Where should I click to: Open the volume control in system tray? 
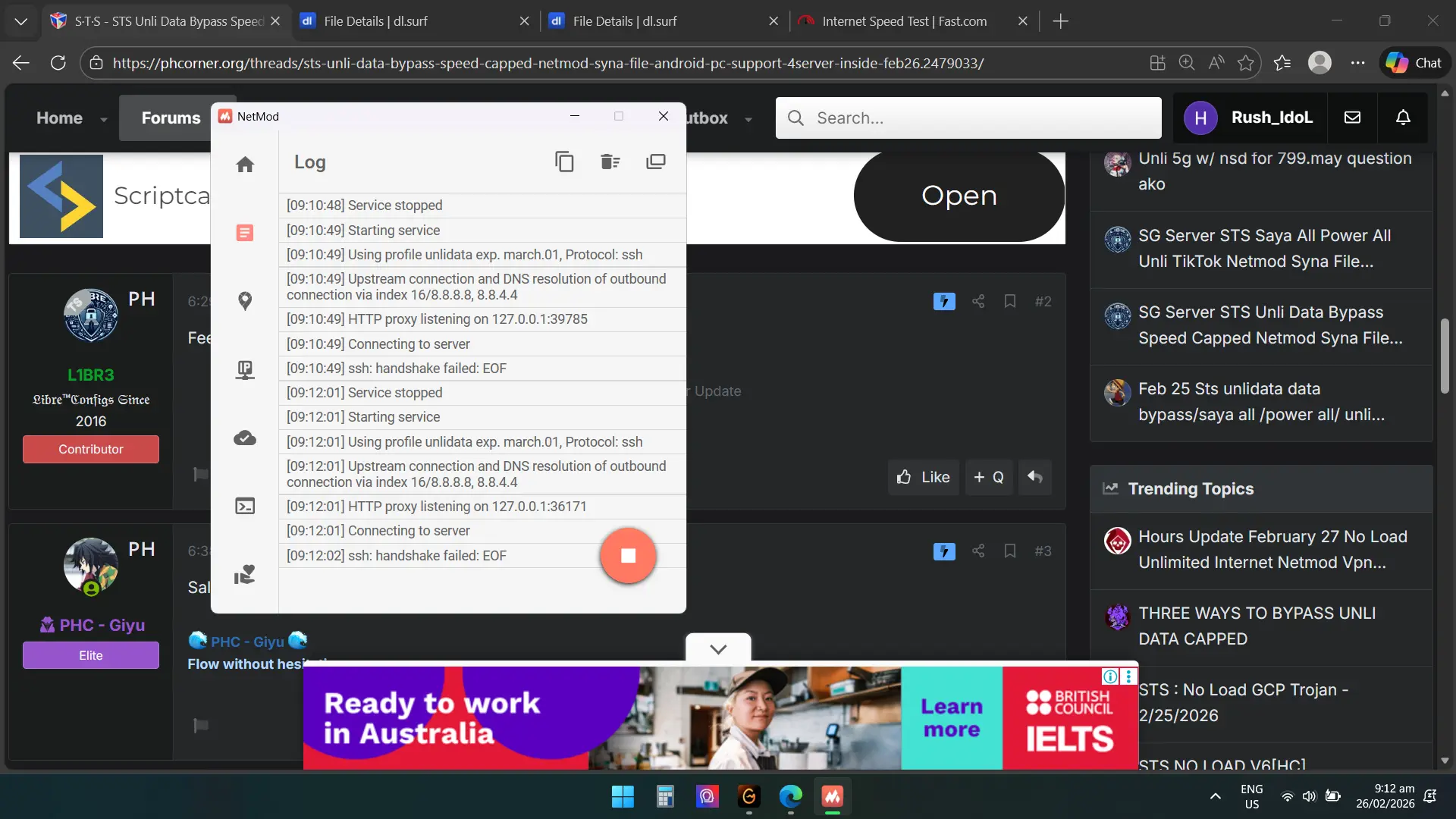pyautogui.click(x=1309, y=796)
